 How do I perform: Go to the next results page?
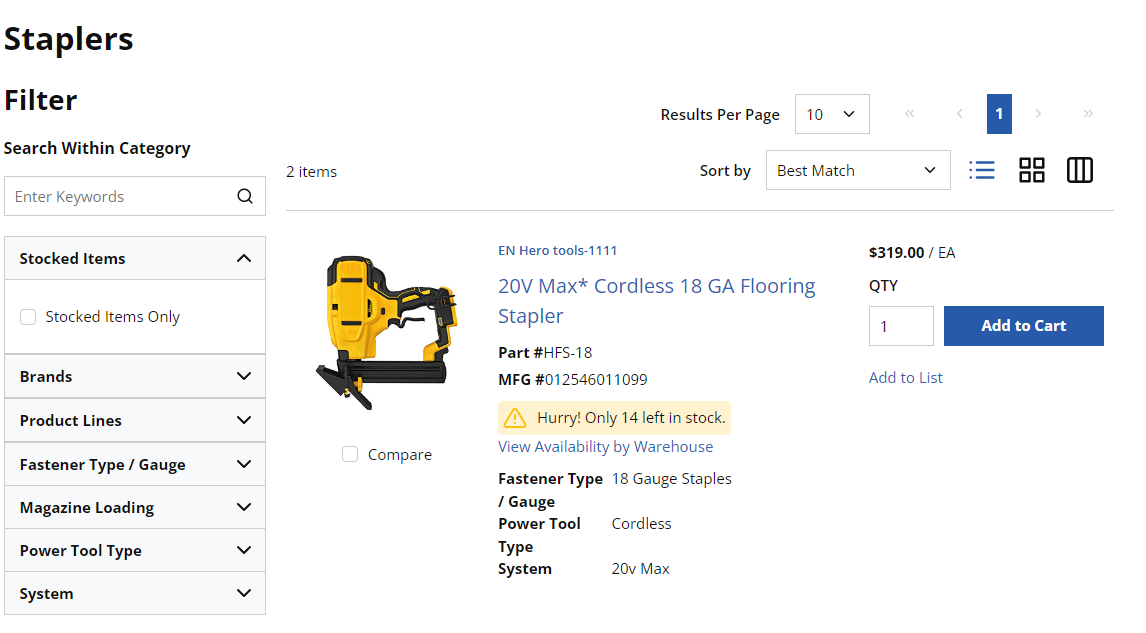[x=1038, y=113]
